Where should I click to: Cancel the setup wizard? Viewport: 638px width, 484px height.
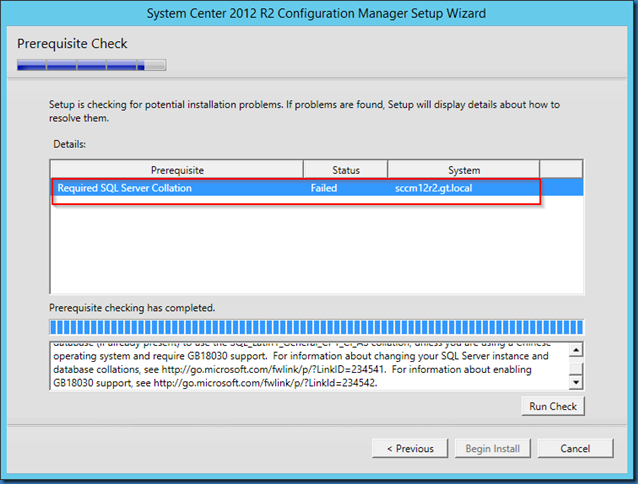[575, 448]
